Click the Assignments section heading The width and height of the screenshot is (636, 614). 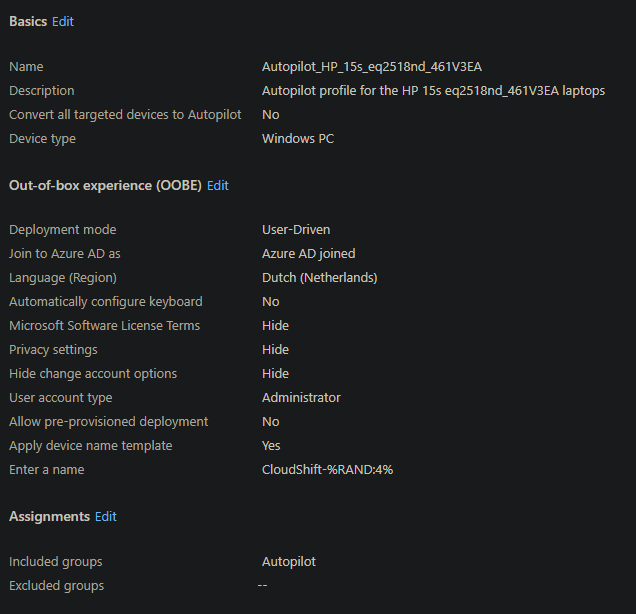[49, 516]
